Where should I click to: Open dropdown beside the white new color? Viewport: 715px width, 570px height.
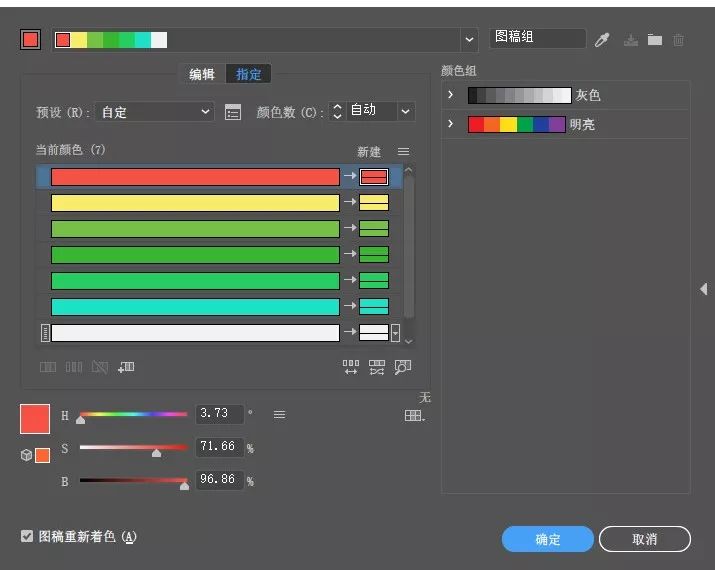395,333
